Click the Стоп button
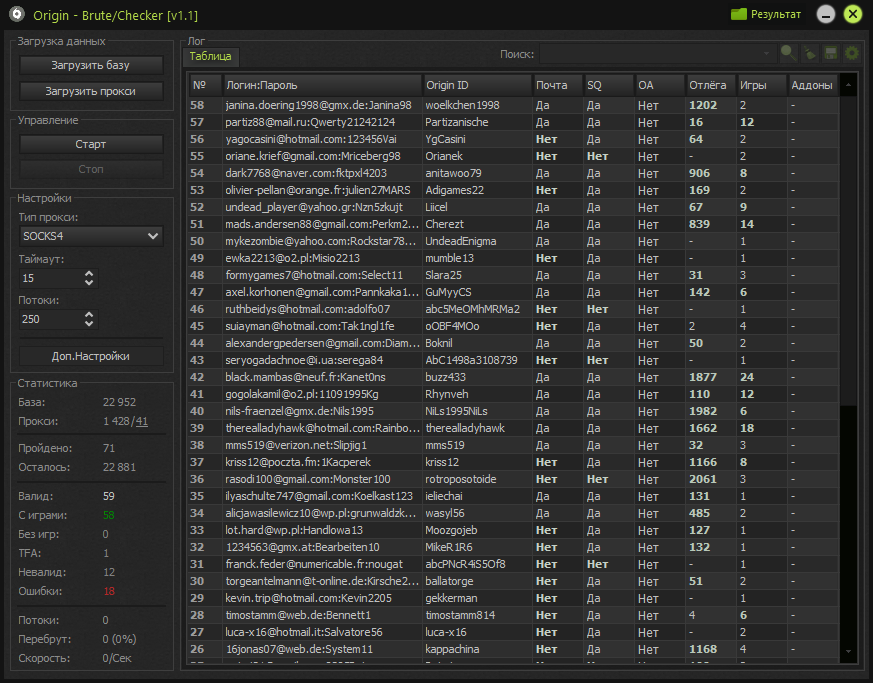 [91, 169]
